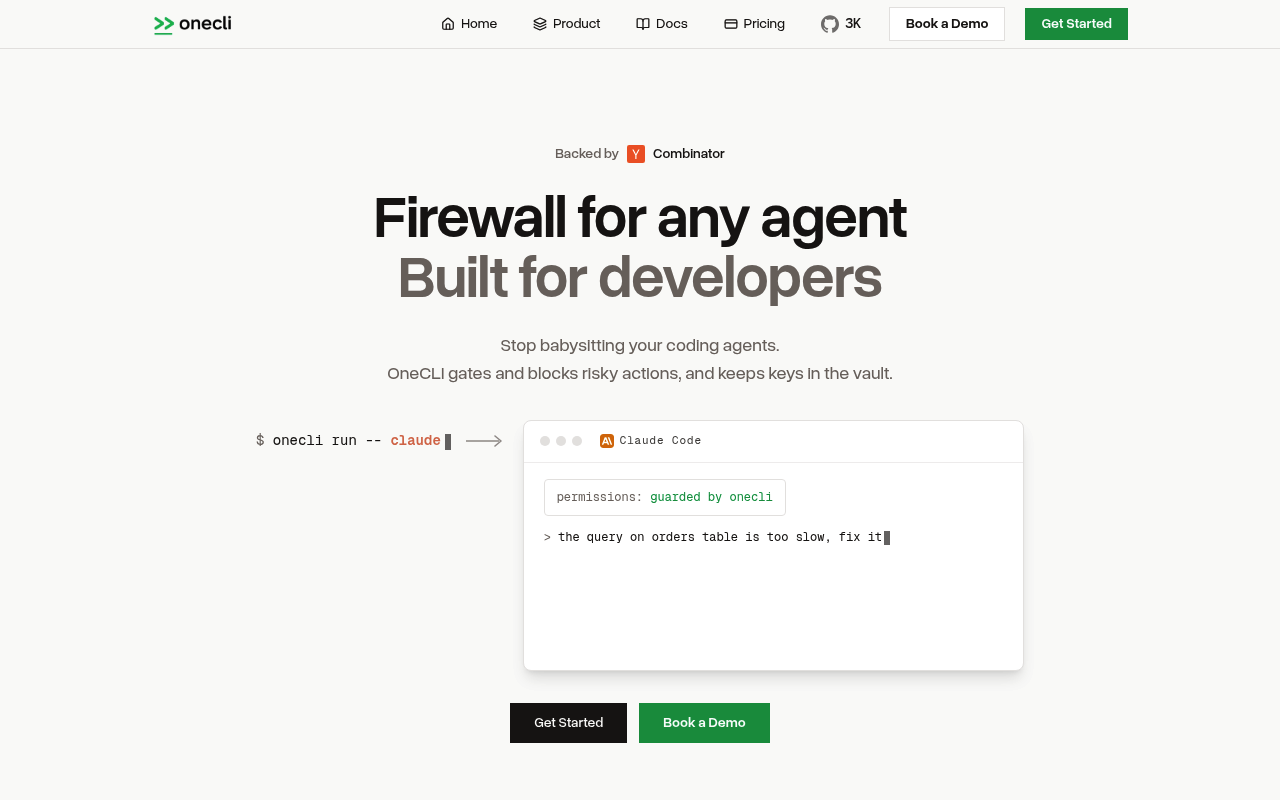1280x800 pixels.
Task: Click the Docs book icon
Action: (643, 24)
